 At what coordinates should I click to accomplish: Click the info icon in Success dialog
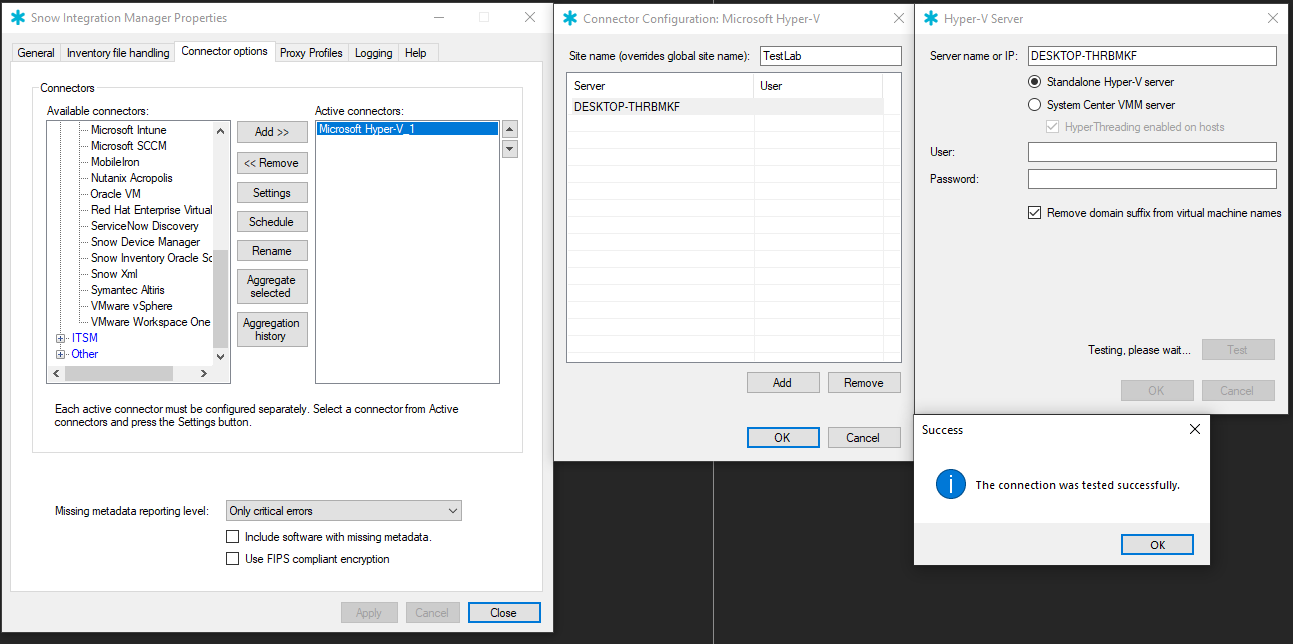(950, 485)
